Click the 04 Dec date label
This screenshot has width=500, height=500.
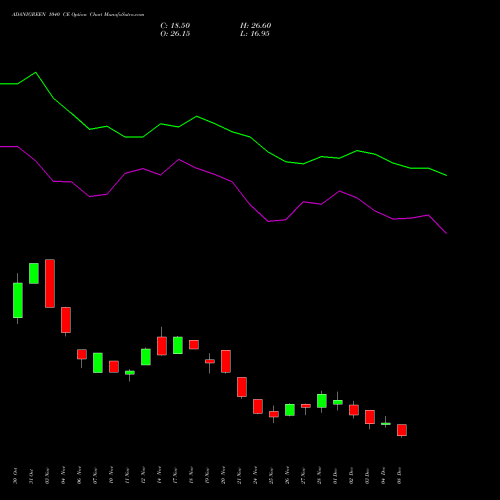coord(383,476)
